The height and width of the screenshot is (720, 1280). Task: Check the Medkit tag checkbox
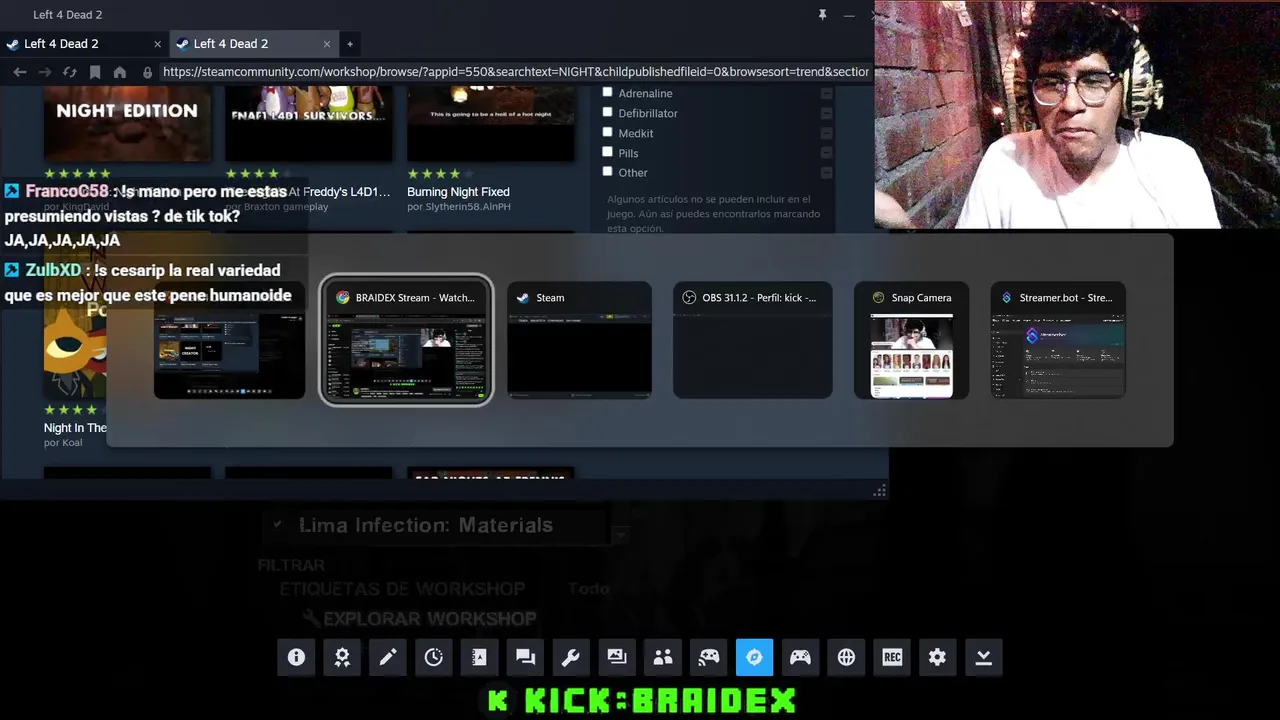(x=607, y=132)
